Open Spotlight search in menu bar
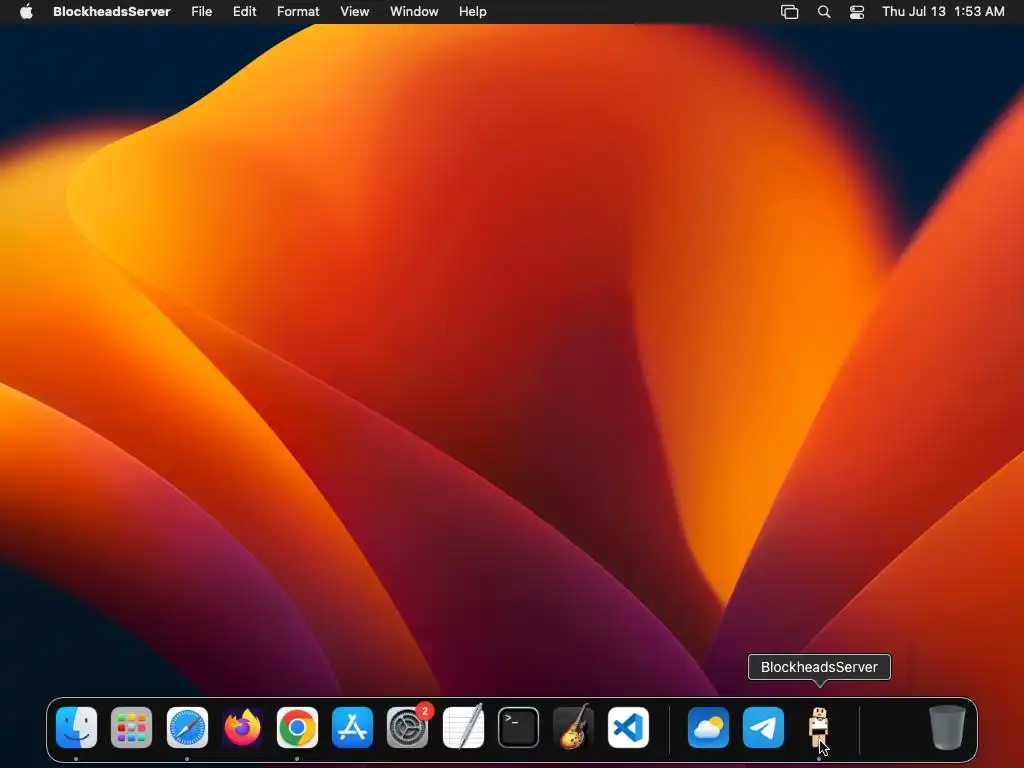Viewport: 1024px width, 768px height. (824, 12)
